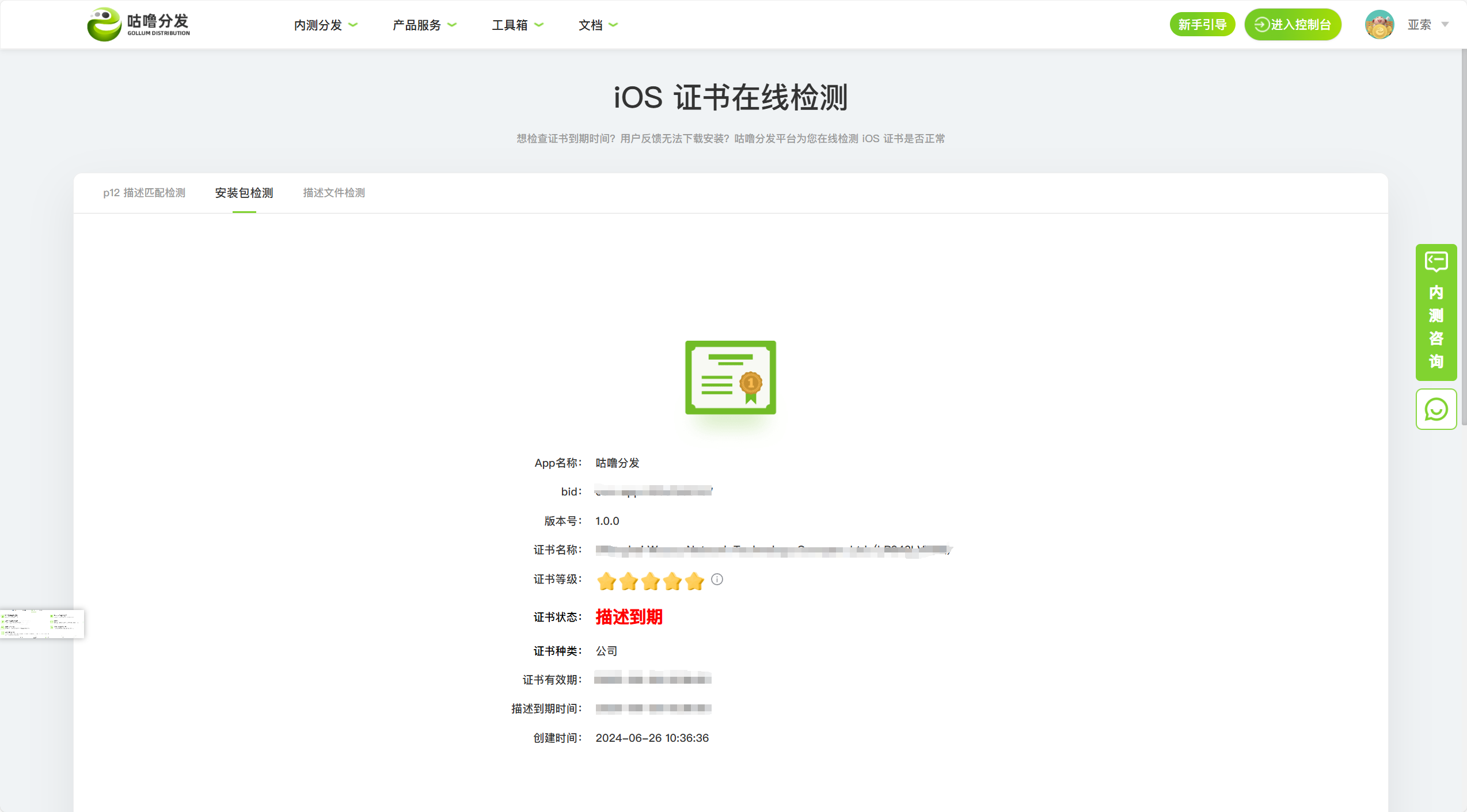Viewport: 1467px width, 812px height.
Task: Open the 内测咨询 chat side widget
Action: point(1436,312)
